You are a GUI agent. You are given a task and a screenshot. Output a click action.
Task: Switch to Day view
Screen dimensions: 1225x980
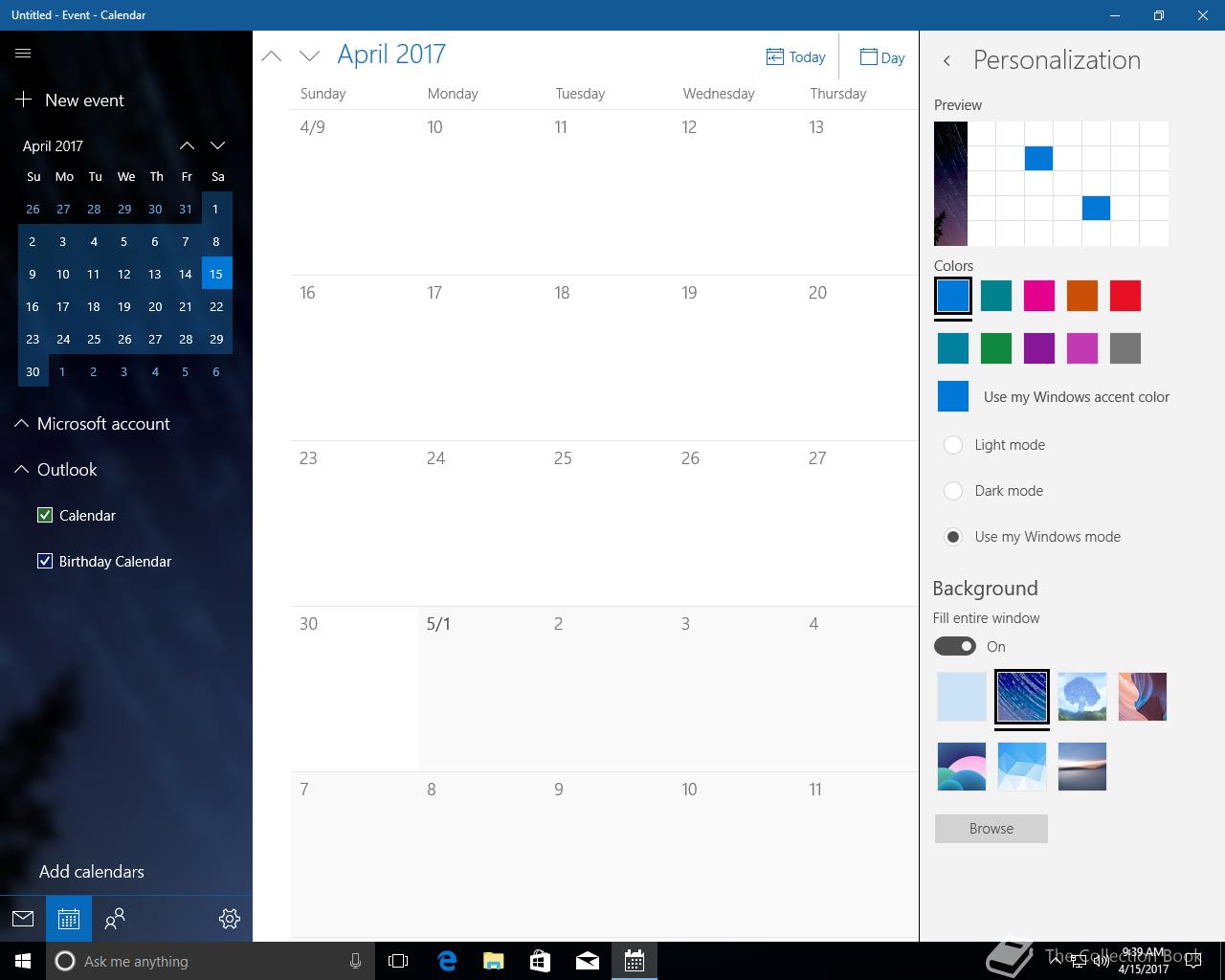click(x=881, y=57)
